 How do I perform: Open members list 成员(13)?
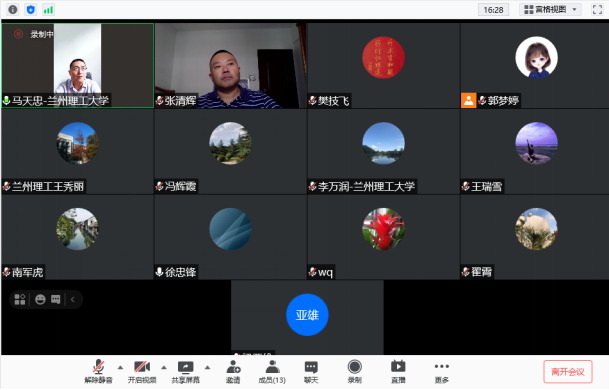tap(272, 371)
